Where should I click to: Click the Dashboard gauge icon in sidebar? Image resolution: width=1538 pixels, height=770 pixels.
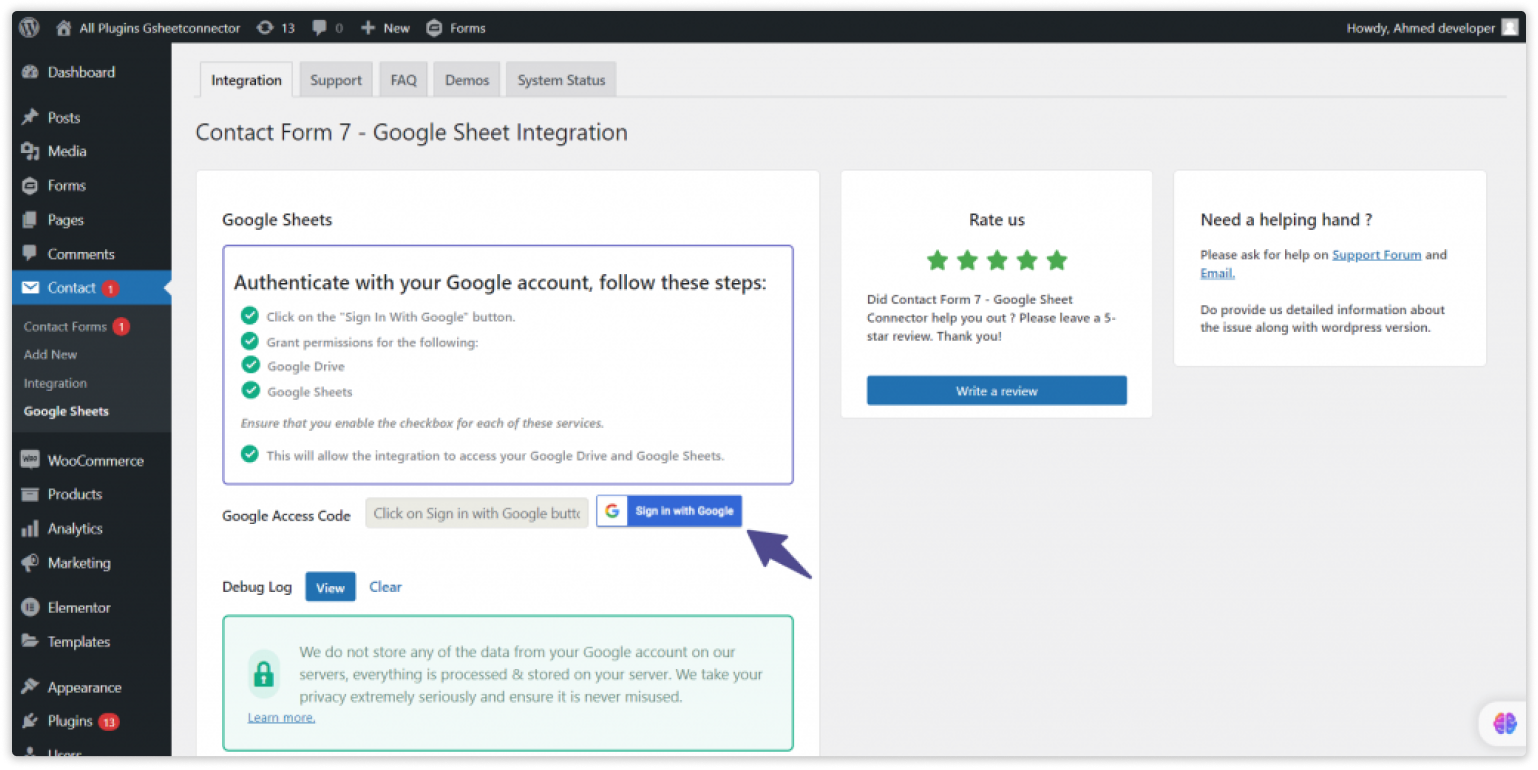tap(30, 72)
